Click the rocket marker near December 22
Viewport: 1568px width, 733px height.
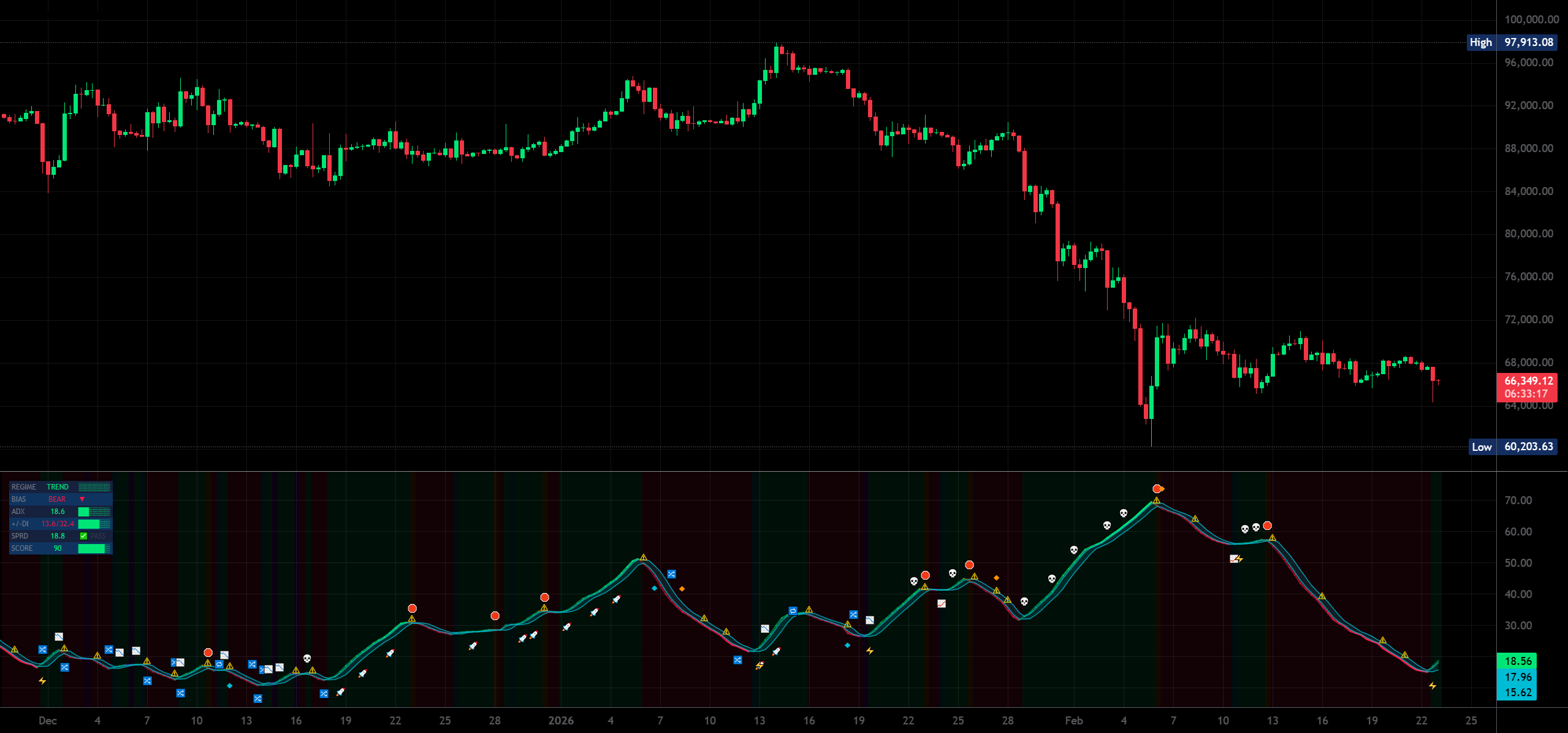[x=390, y=653]
